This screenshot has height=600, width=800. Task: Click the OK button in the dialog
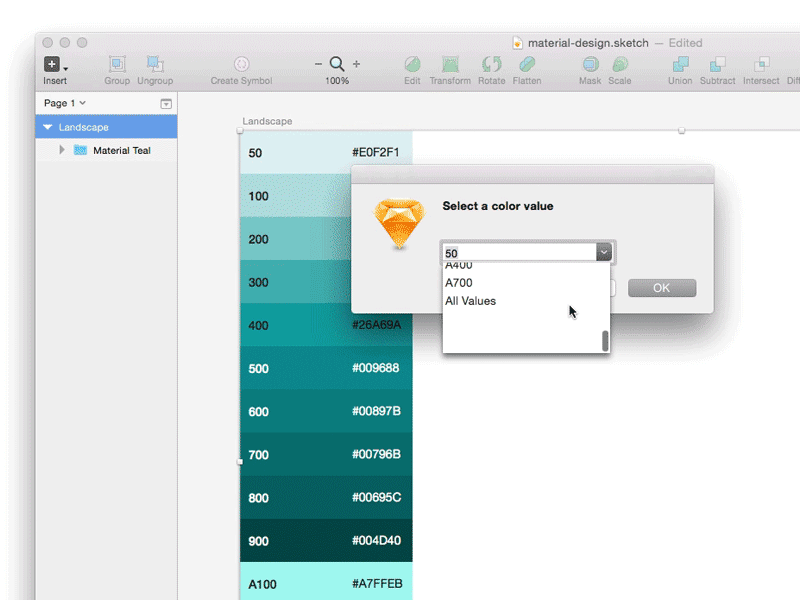(662, 287)
